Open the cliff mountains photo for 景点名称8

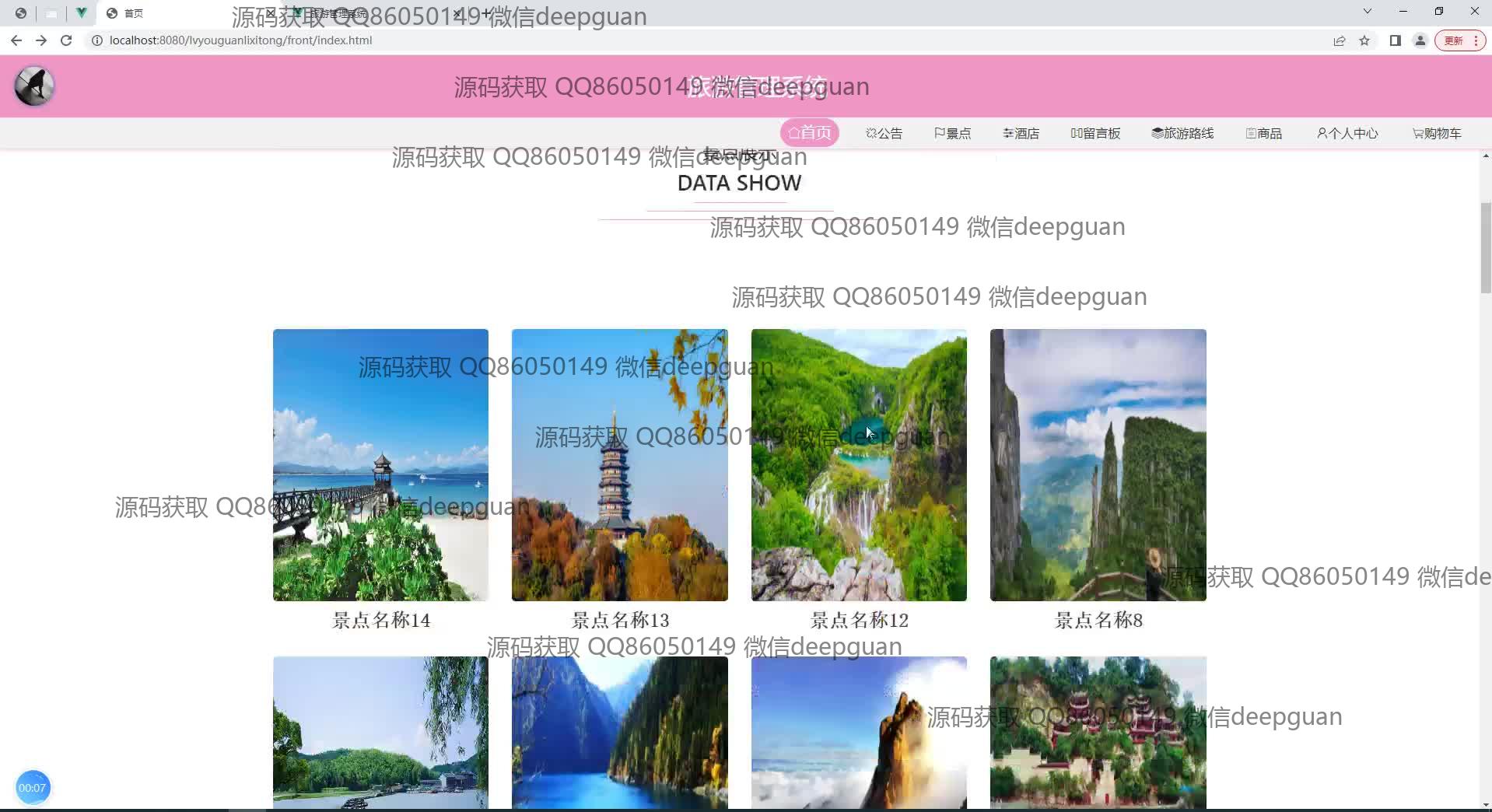coord(1098,464)
